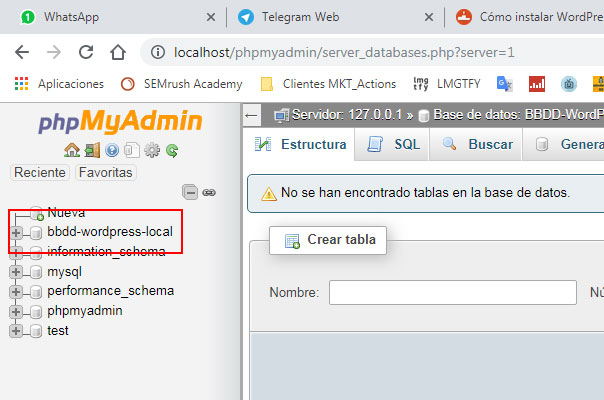Select the mysql database
This screenshot has height=400, width=604.
tap(64, 271)
